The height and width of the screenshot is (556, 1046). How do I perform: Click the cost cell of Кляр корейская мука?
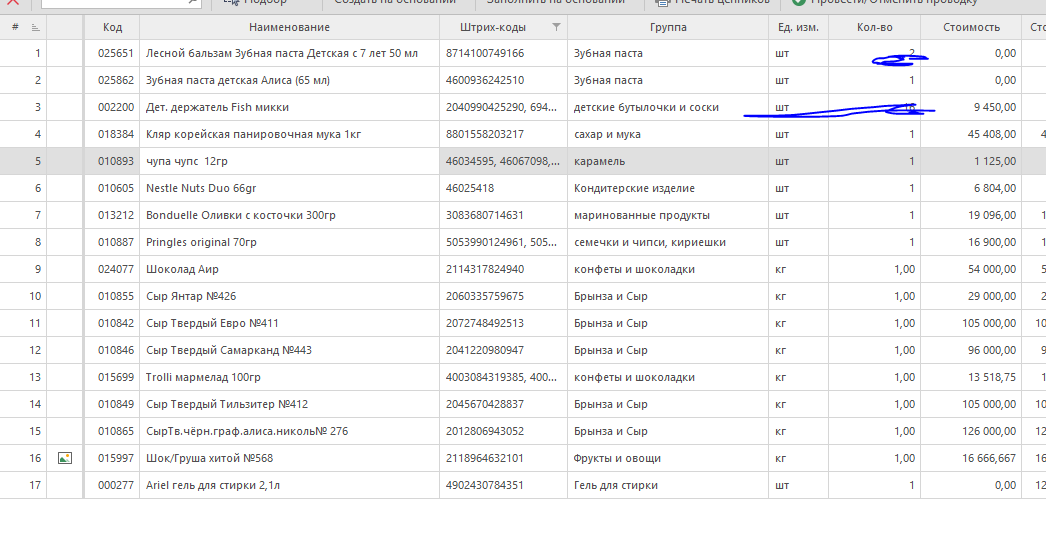(x=970, y=134)
